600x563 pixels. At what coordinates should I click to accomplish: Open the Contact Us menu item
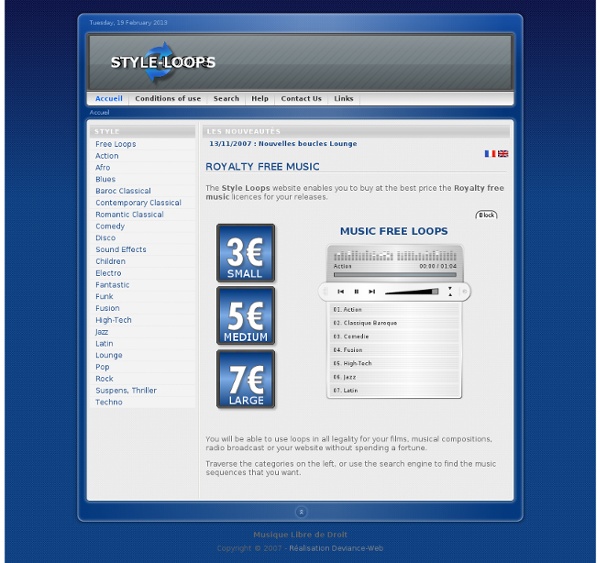(x=301, y=98)
